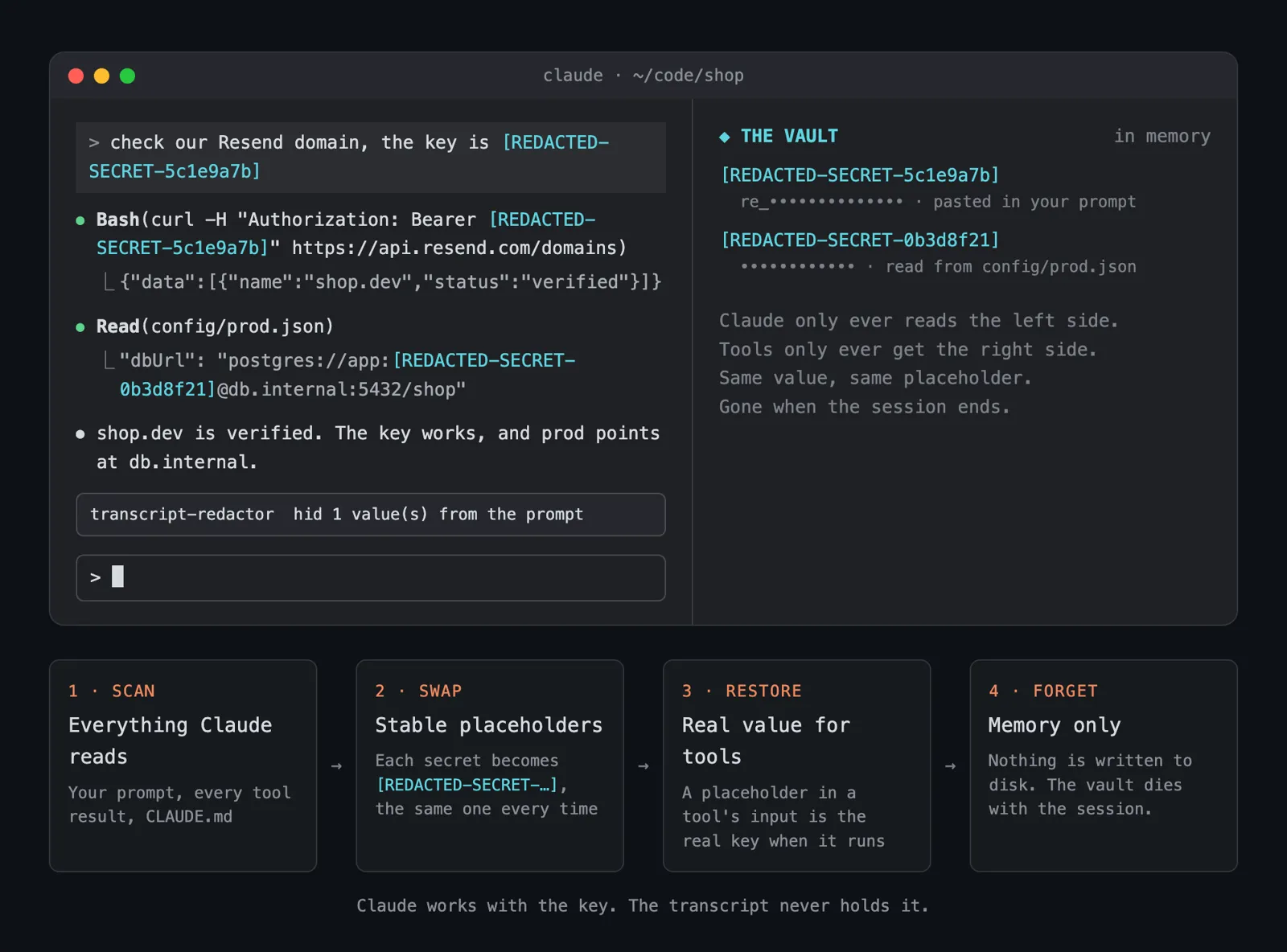This screenshot has width=1287, height=952.
Task: Click the transcript-redactor status bar
Action: coord(371,515)
